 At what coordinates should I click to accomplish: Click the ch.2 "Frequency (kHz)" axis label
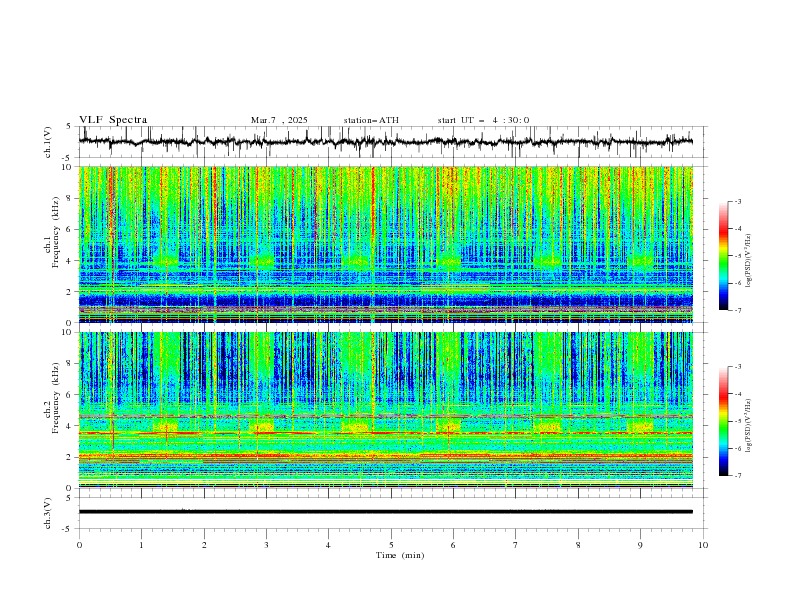[56, 398]
